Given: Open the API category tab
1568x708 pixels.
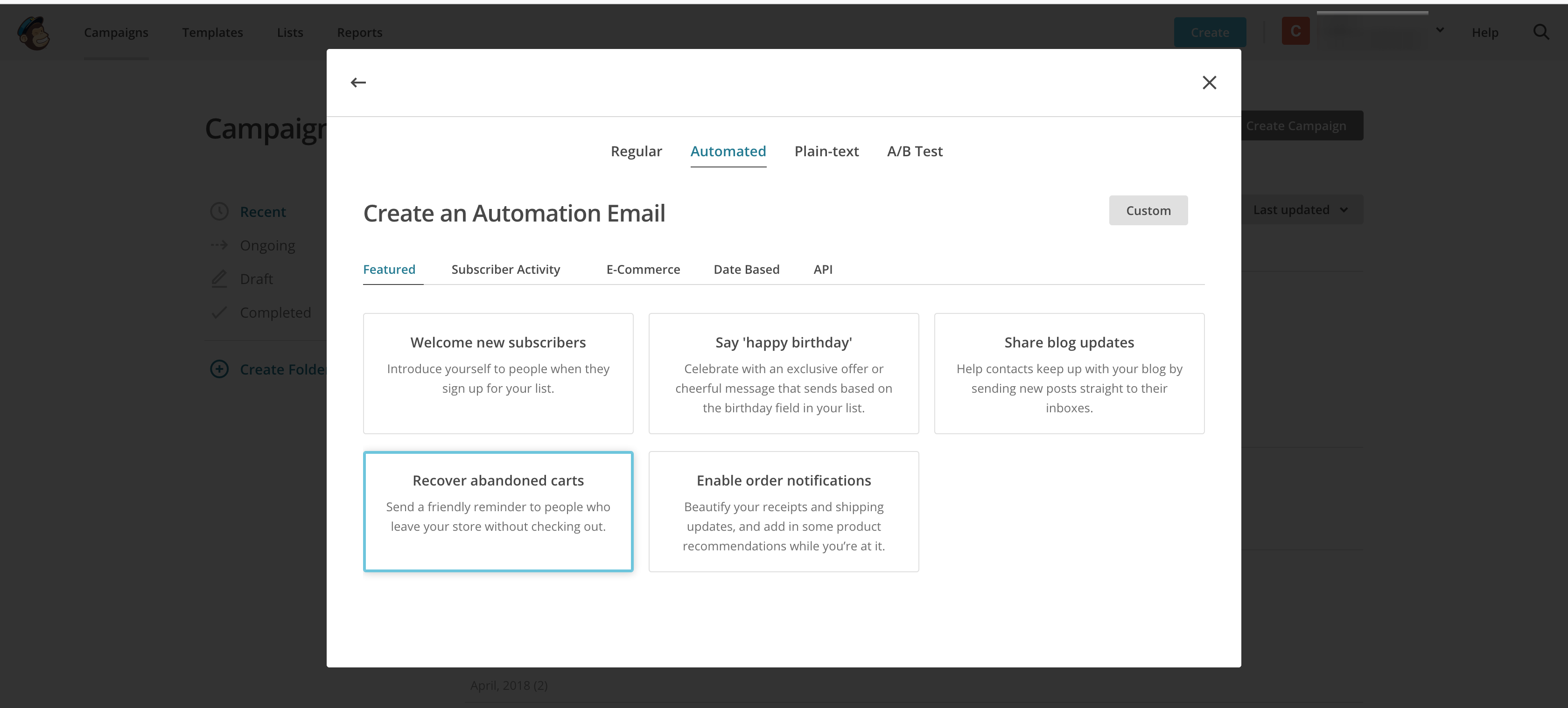Looking at the screenshot, I should (x=823, y=270).
